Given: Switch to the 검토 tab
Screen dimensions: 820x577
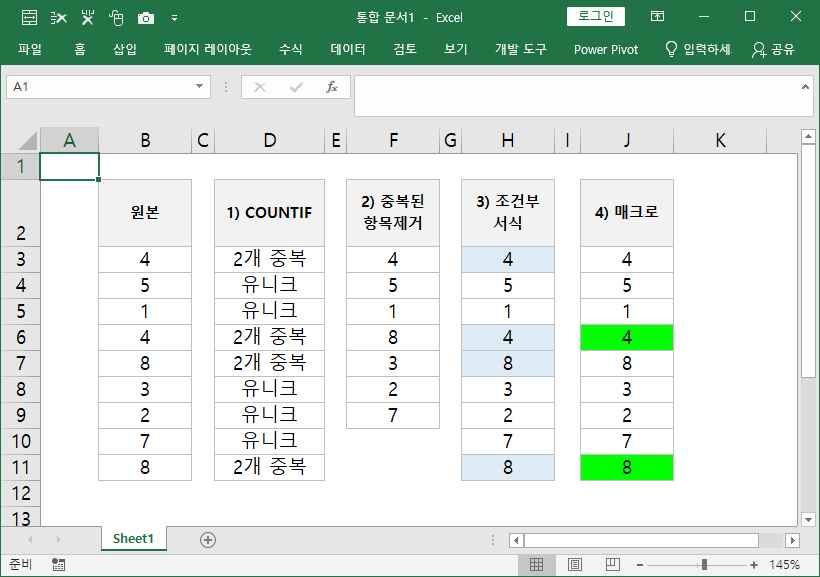Looking at the screenshot, I should (x=405, y=49).
